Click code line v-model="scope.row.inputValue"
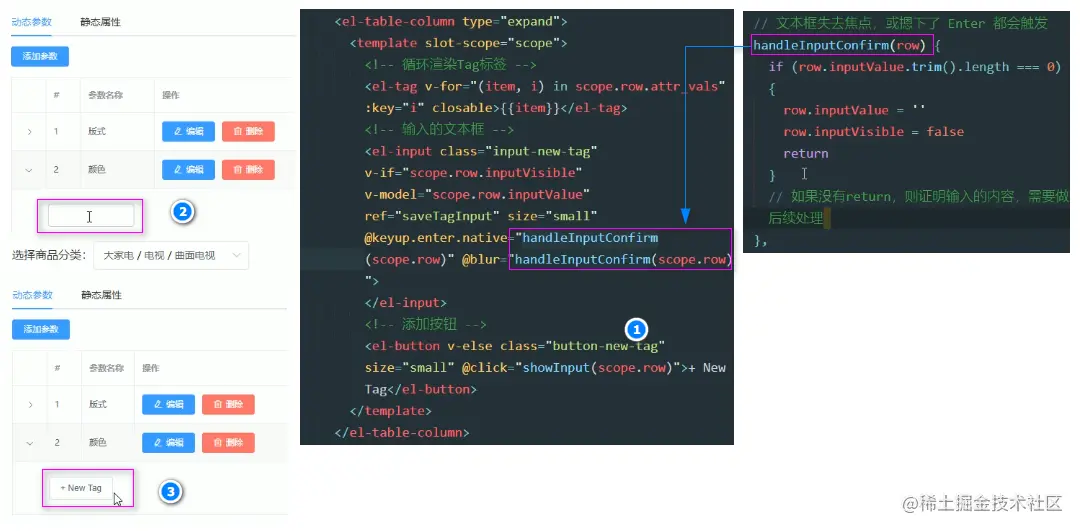This screenshot has height=531, width=1080. point(477,194)
